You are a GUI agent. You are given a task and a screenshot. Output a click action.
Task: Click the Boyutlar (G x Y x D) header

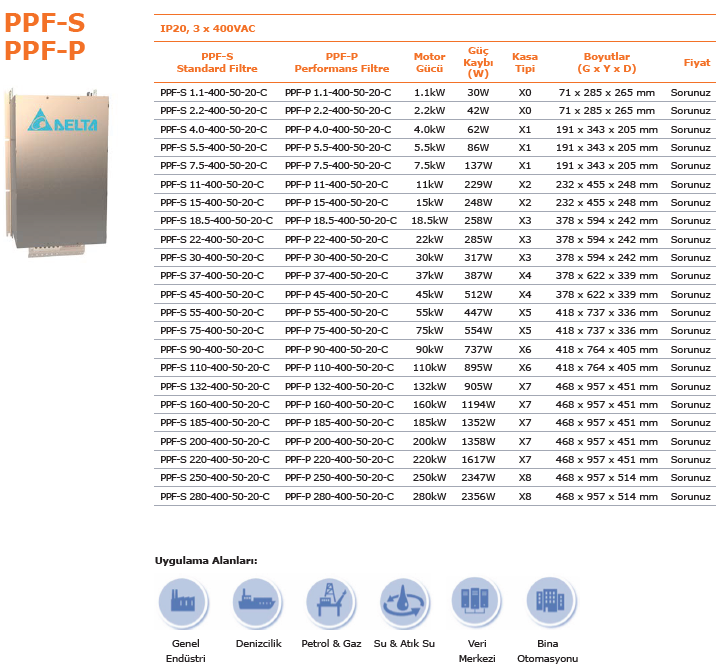point(607,62)
